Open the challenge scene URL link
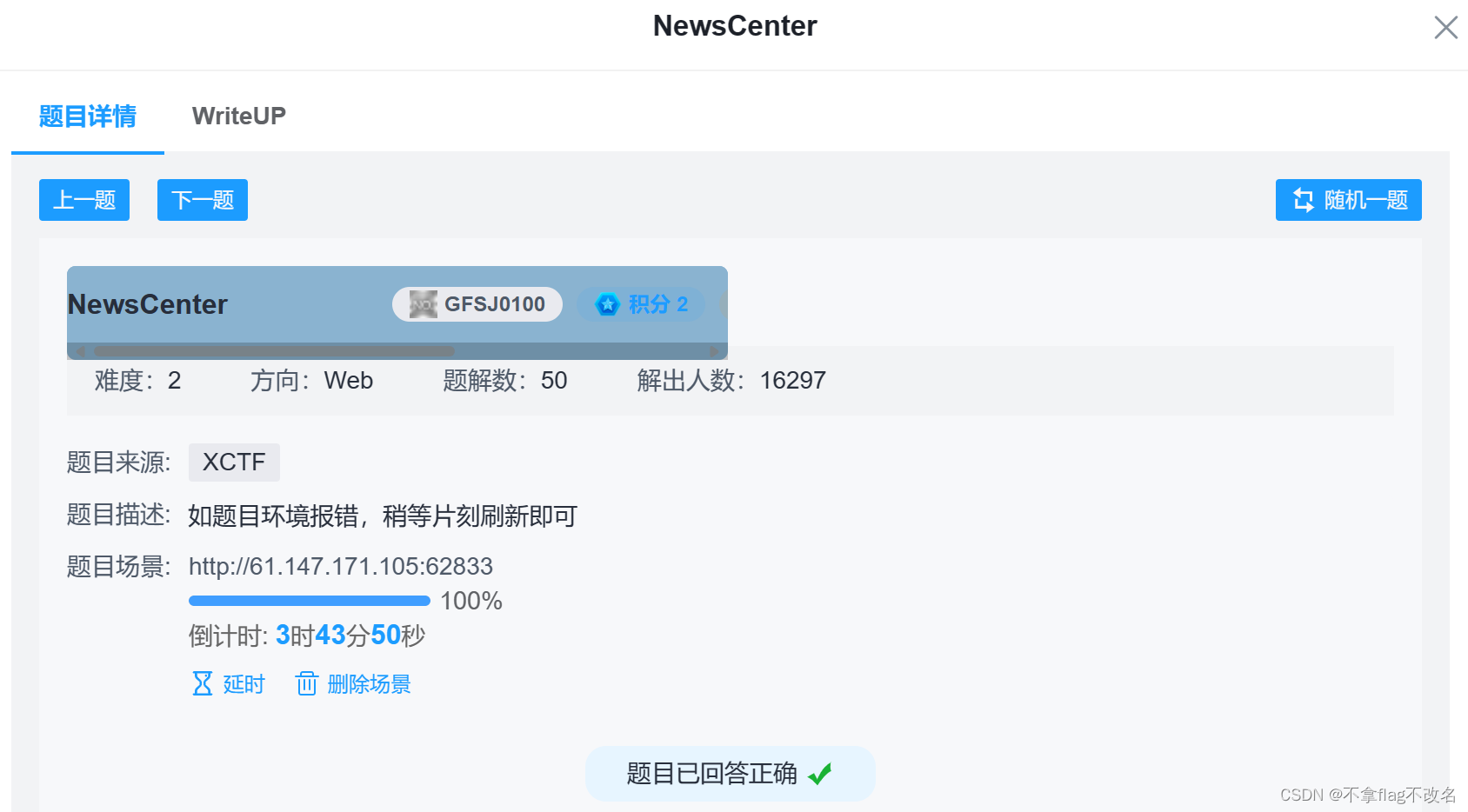The width and height of the screenshot is (1468, 812). (x=340, y=566)
